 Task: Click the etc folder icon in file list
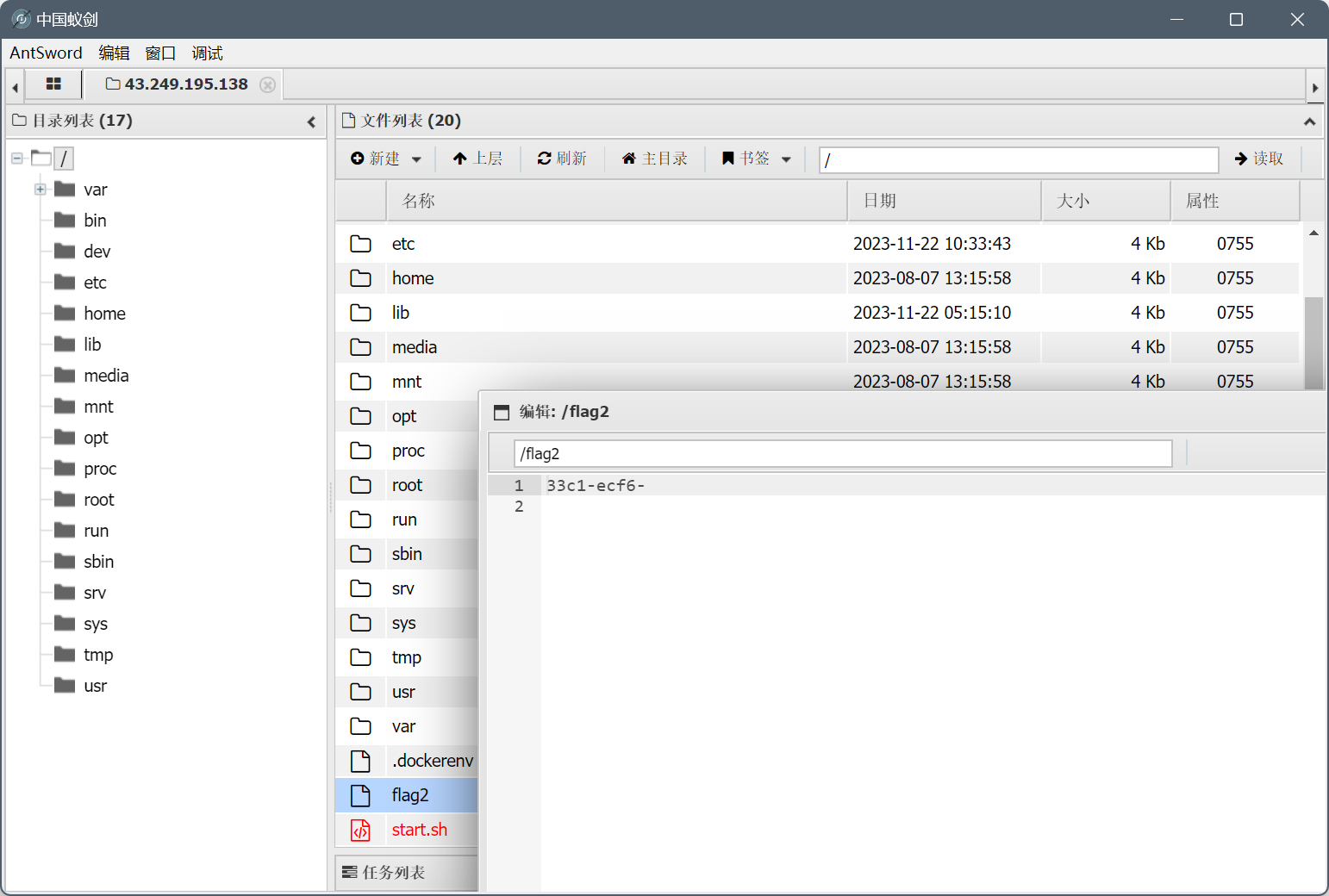[x=360, y=244]
